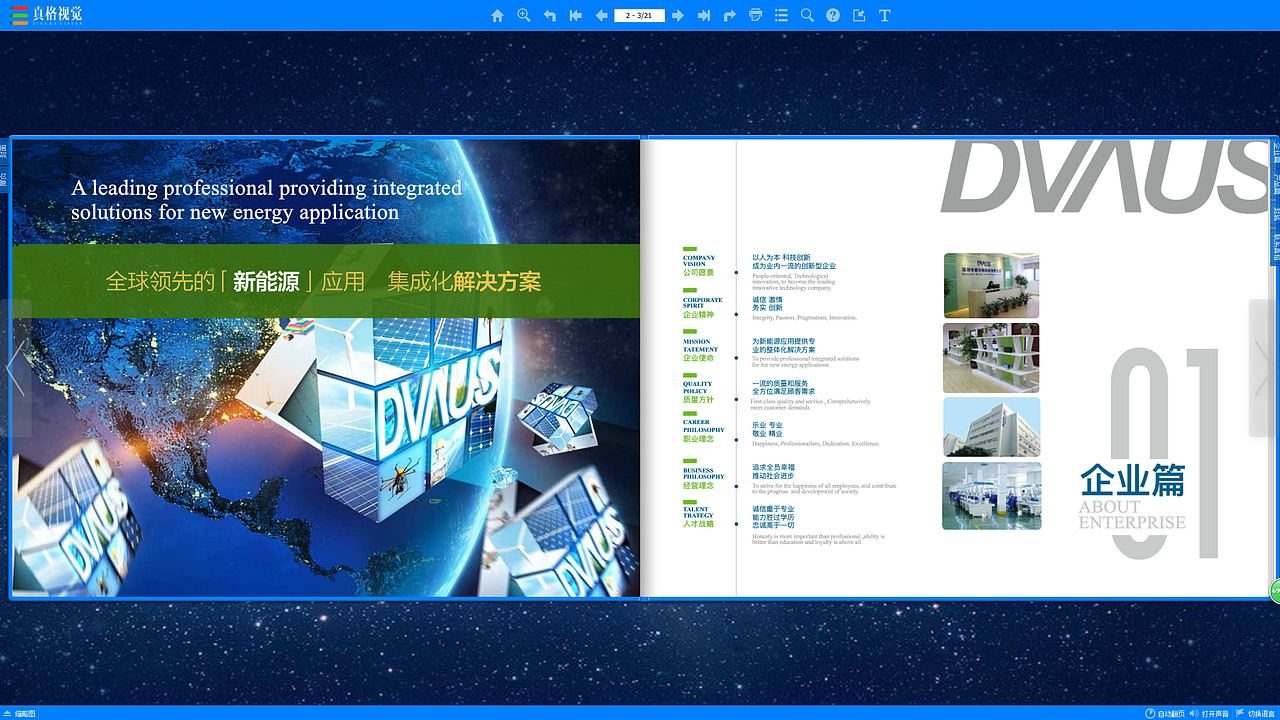Image resolution: width=1280 pixels, height=720 pixels.
Task: Click the 'A leading professional' headline text
Action: pos(266,200)
